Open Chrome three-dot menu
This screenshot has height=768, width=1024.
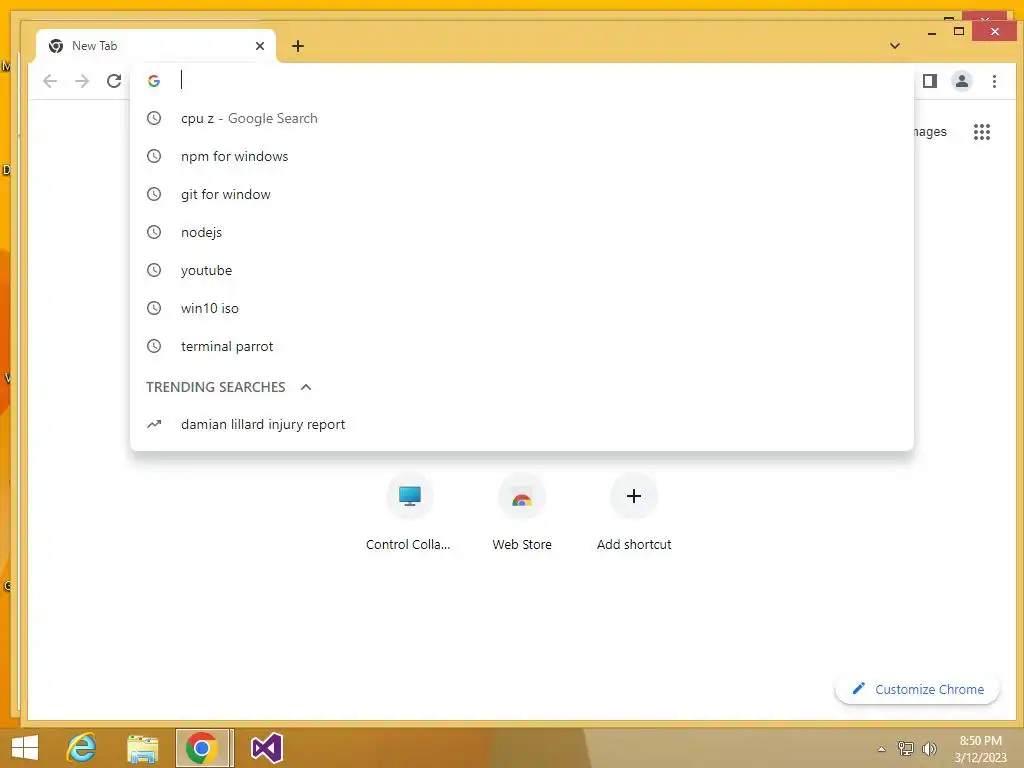point(994,81)
